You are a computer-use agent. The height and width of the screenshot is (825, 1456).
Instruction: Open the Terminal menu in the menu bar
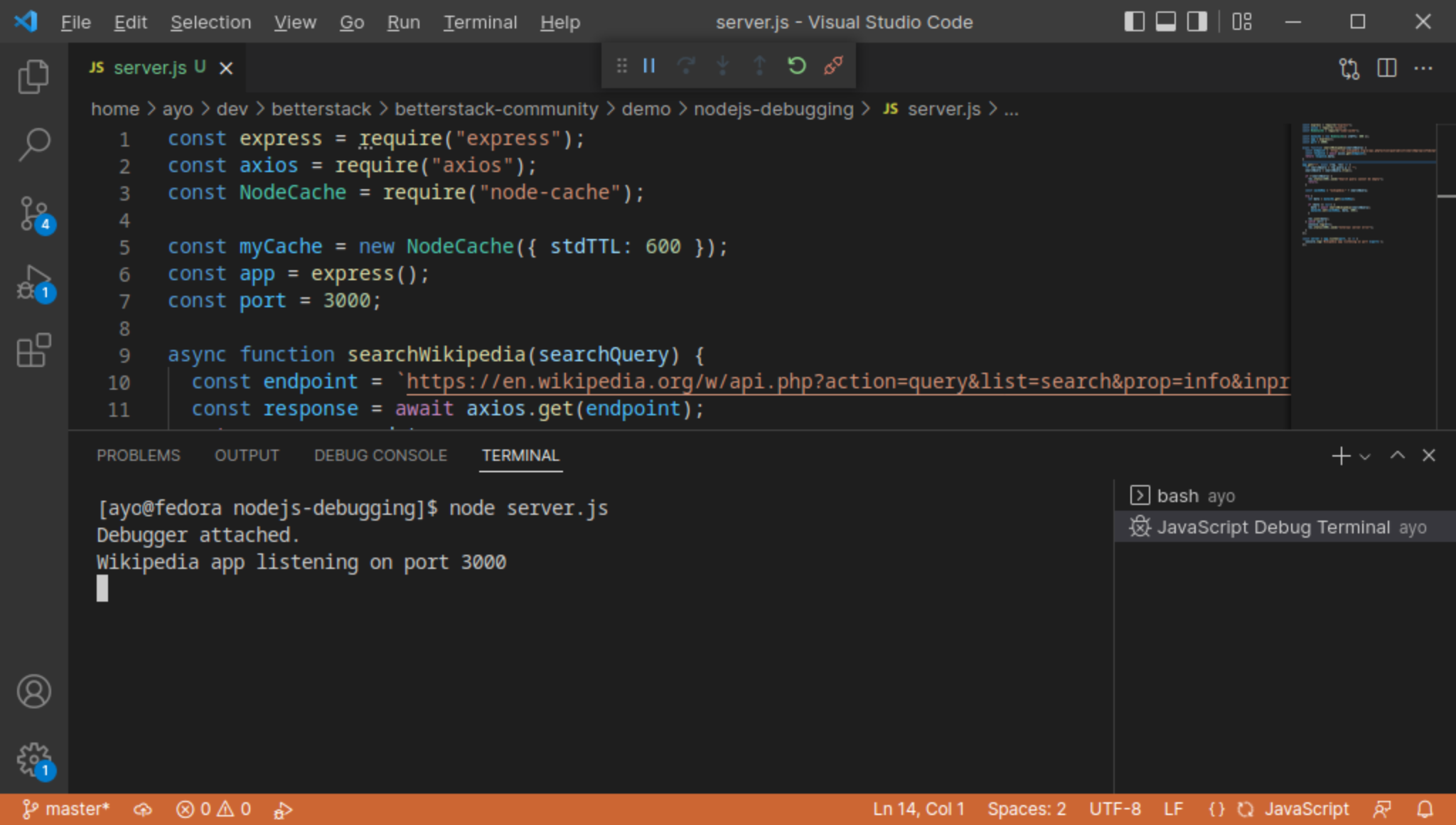click(480, 22)
